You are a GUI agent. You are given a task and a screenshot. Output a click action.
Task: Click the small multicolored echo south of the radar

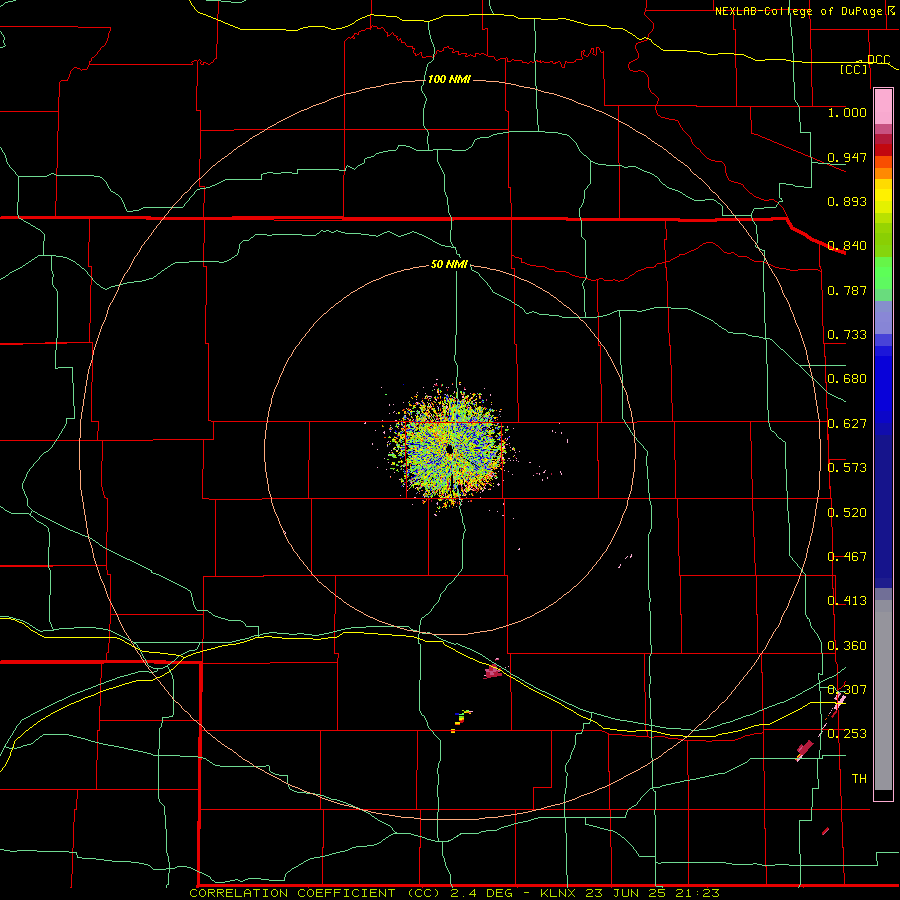[x=461, y=719]
